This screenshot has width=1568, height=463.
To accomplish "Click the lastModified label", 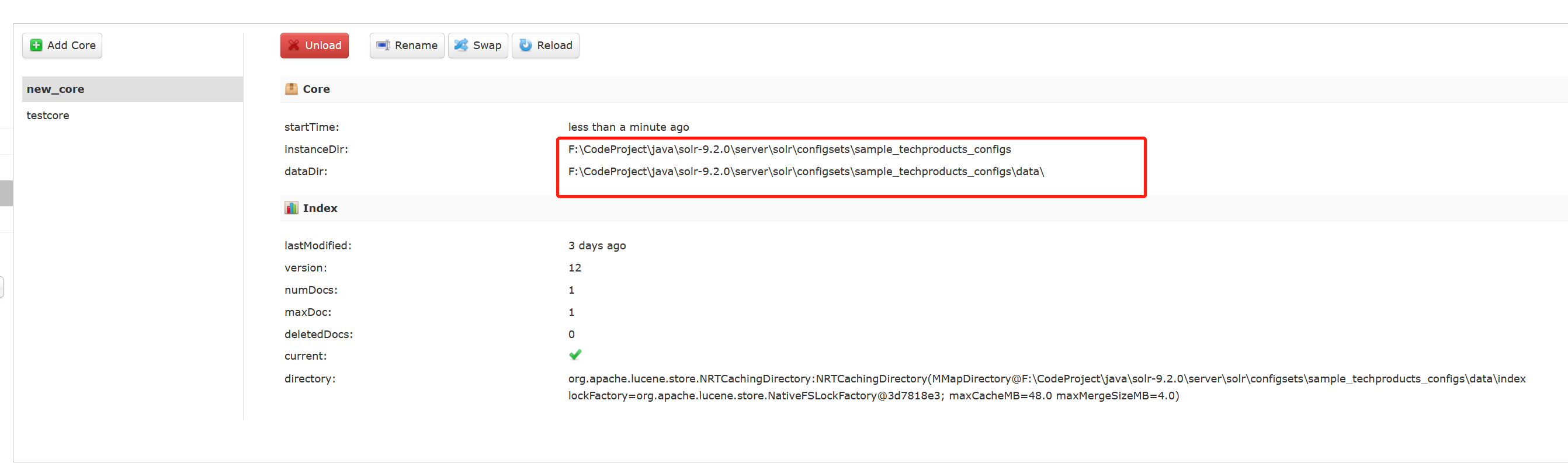I will tap(318, 246).
